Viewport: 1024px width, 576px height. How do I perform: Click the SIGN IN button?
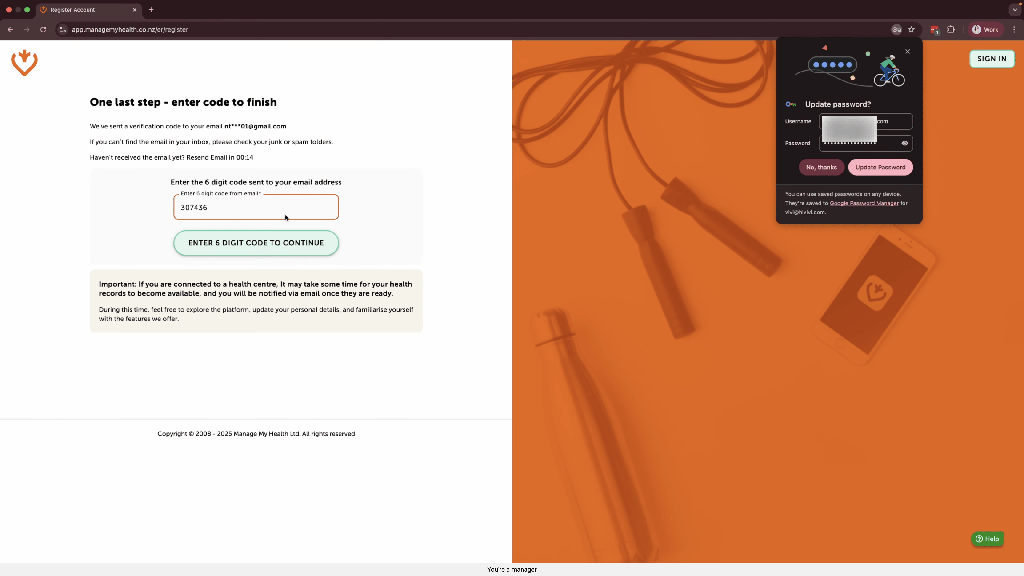991,59
